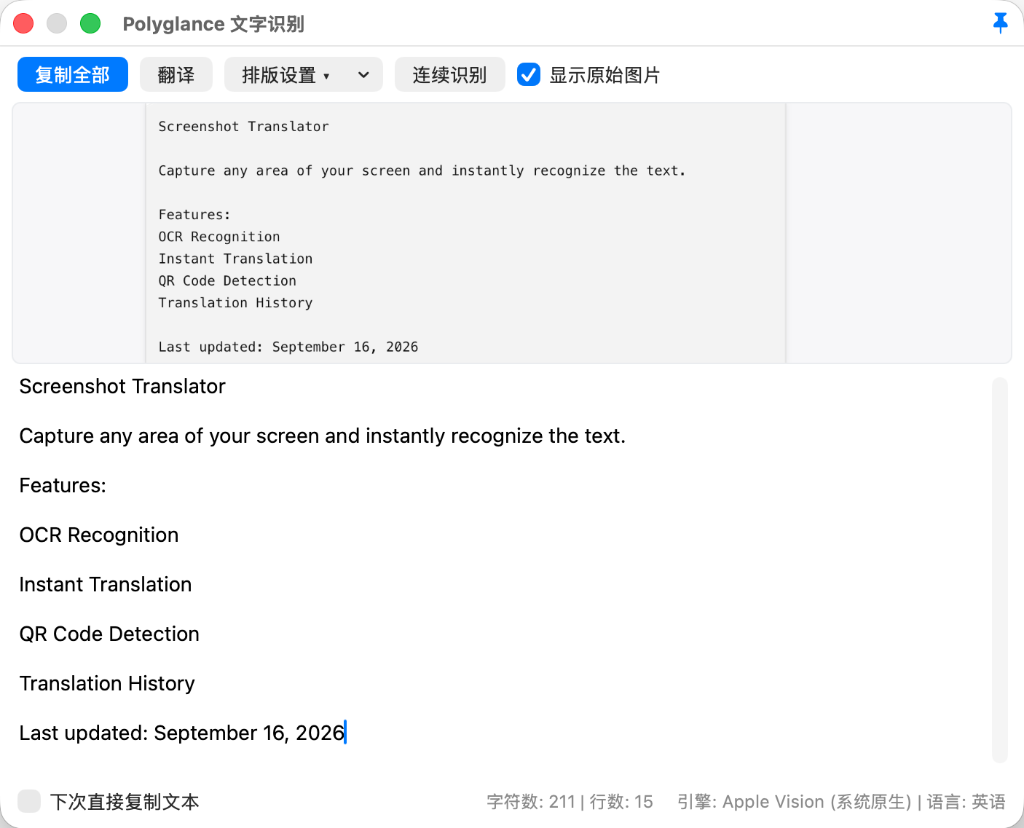Viewport: 1024px width, 828px height.
Task: Click the 'Translation History' recognized line
Action: [x=107, y=684]
